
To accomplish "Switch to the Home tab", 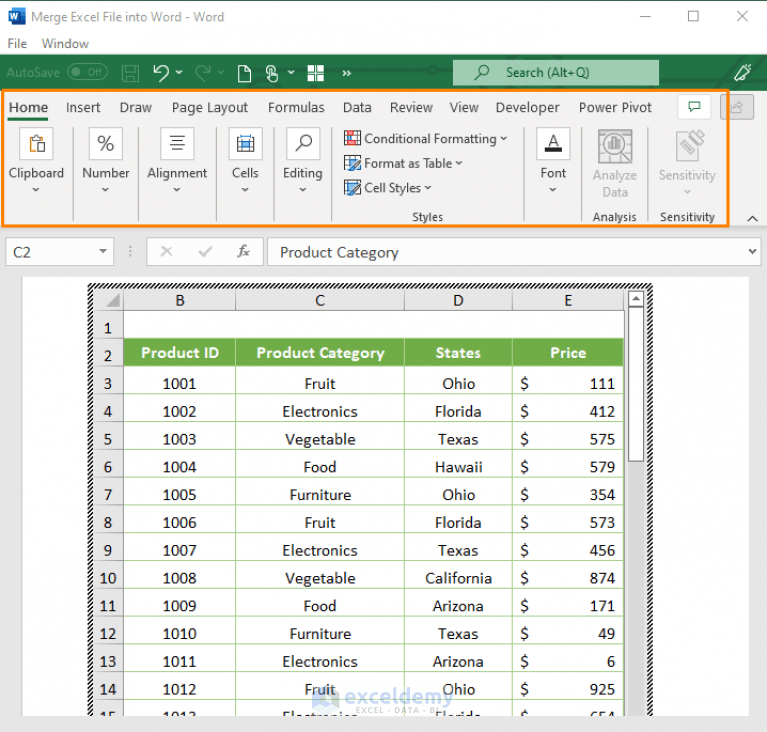I will click(28, 108).
